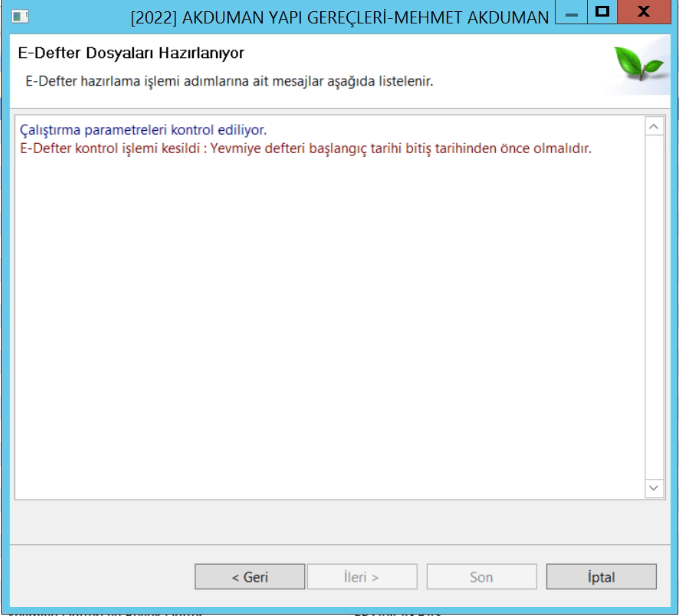Open the window system menu icon

(x=19, y=18)
